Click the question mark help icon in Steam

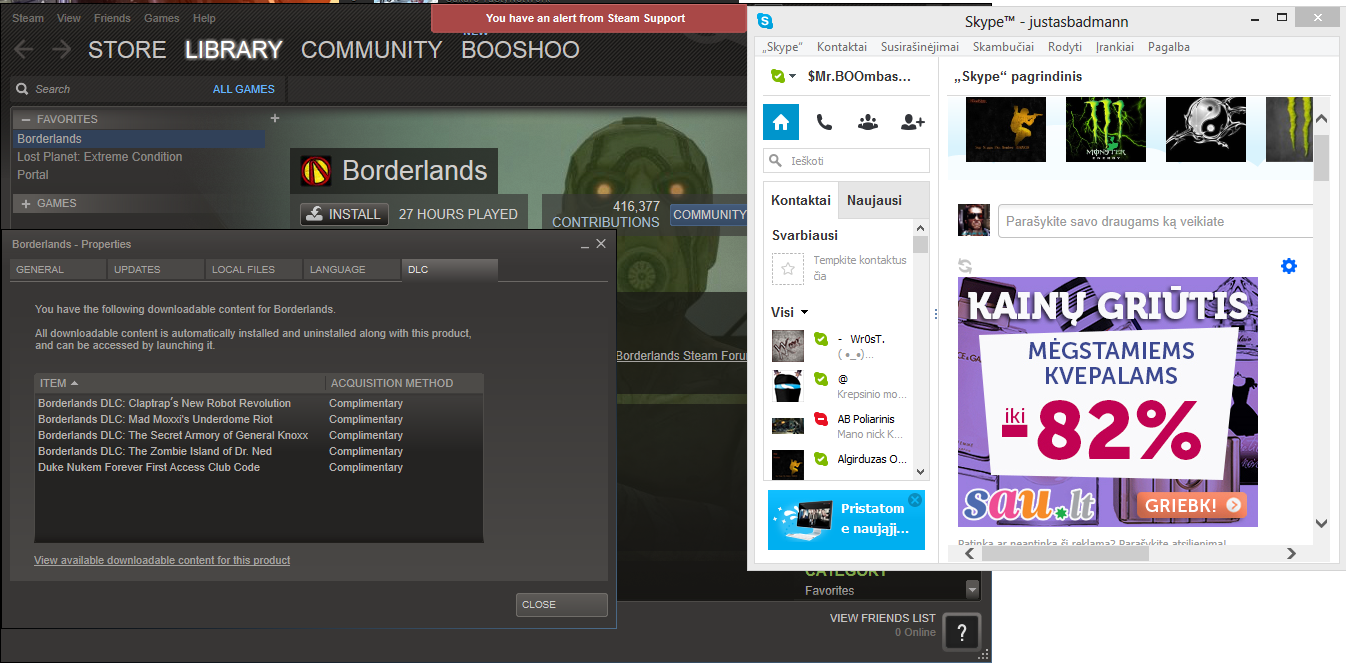pos(961,632)
